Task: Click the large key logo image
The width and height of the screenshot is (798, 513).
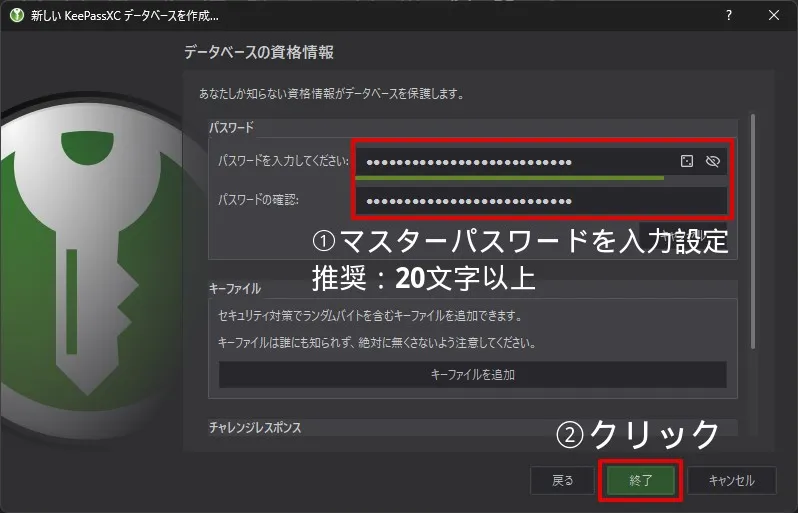Action: tap(92, 270)
